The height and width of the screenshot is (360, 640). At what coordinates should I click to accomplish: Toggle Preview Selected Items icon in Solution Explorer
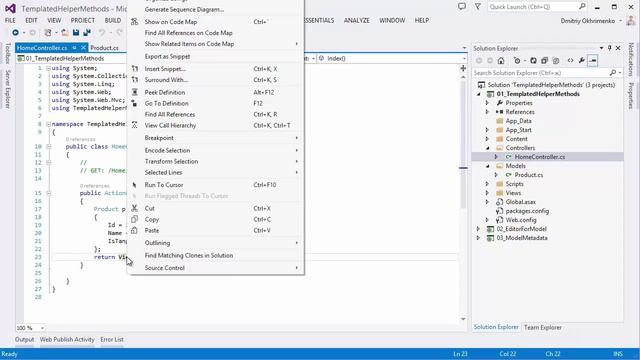(x=593, y=61)
